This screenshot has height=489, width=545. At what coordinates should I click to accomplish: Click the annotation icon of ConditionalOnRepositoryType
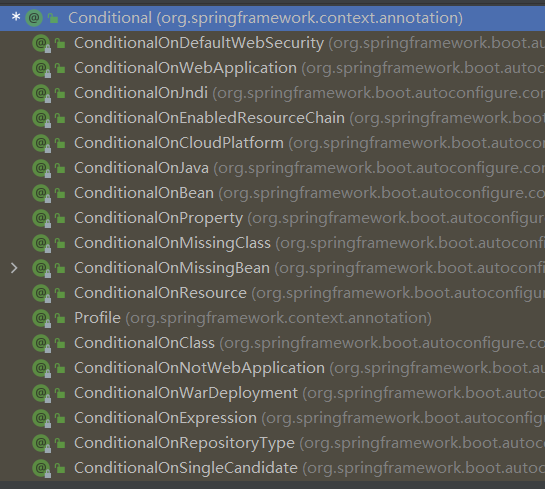41,443
